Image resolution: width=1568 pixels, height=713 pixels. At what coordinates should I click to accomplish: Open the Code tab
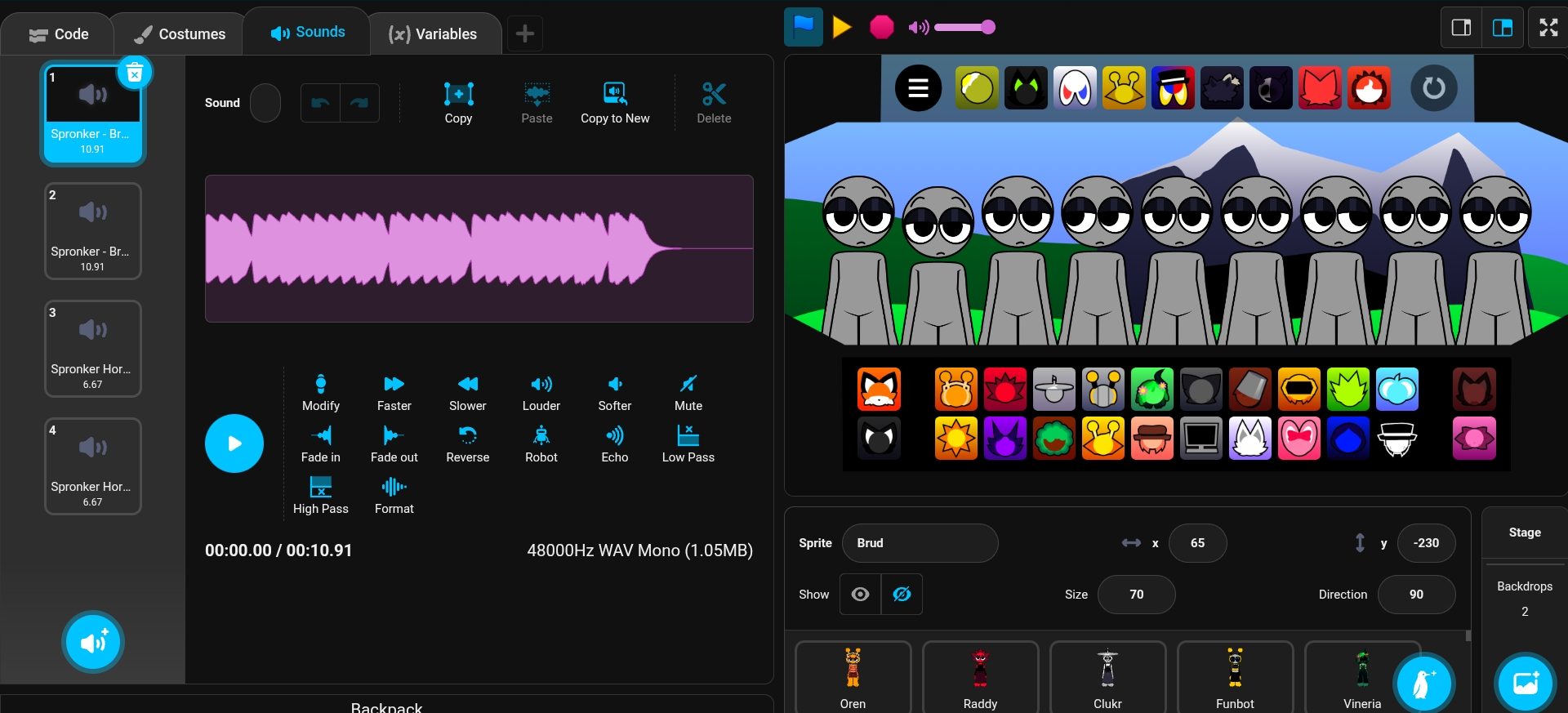point(59,34)
